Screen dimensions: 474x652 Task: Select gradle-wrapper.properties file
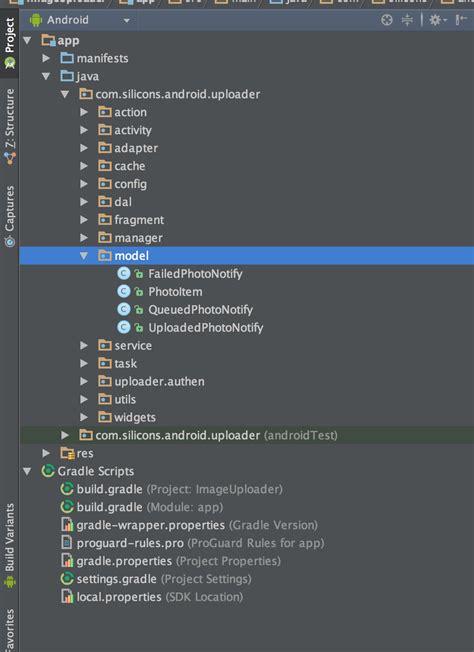point(197,525)
